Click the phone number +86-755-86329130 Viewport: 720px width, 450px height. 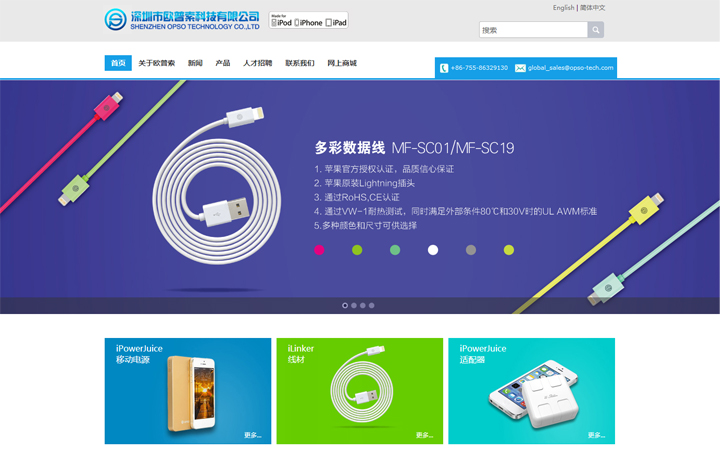point(479,68)
